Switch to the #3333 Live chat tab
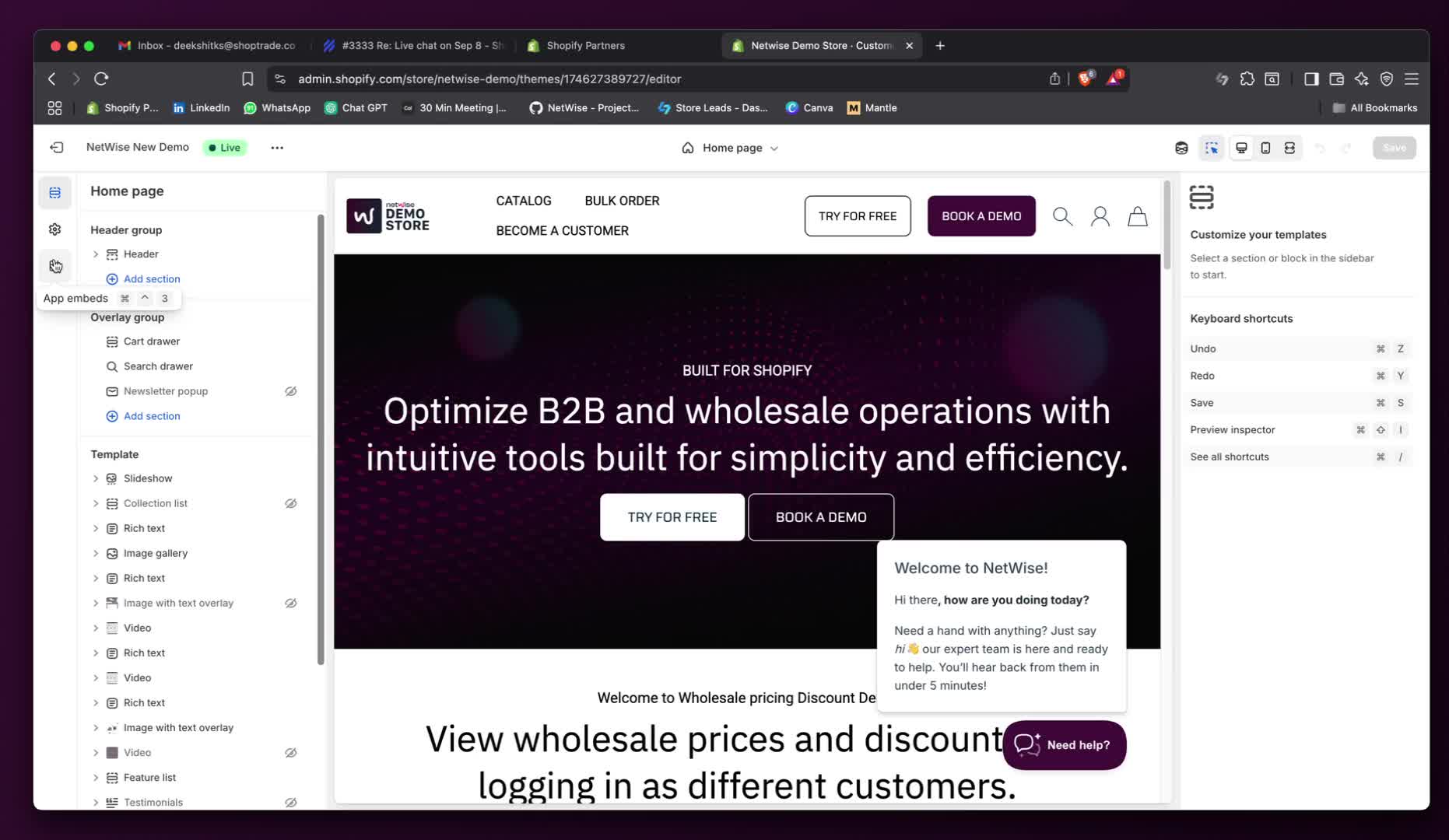This screenshot has height=840, width=1449. pyautogui.click(x=413, y=46)
